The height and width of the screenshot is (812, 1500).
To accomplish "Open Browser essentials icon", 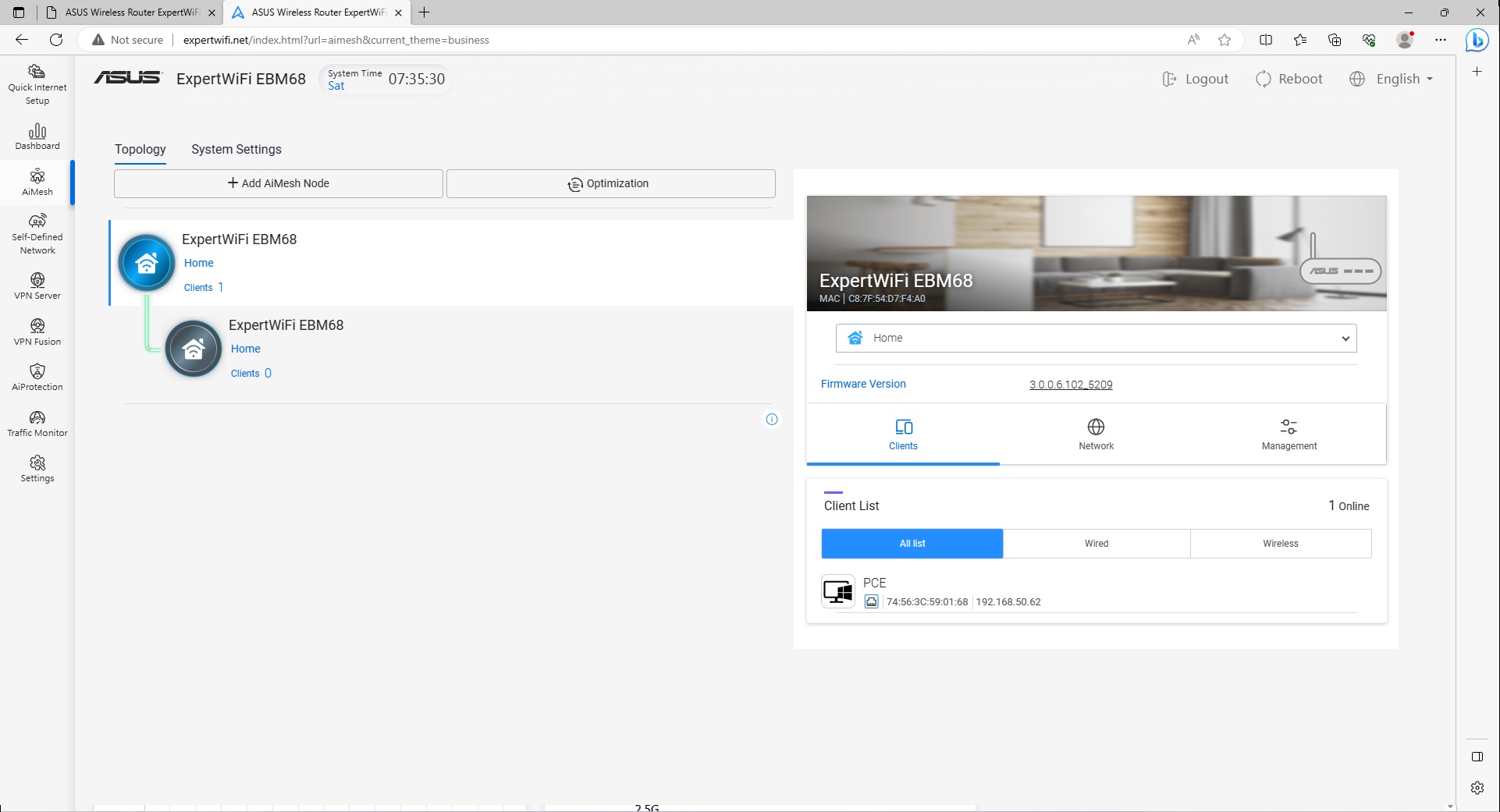I will coord(1369,40).
